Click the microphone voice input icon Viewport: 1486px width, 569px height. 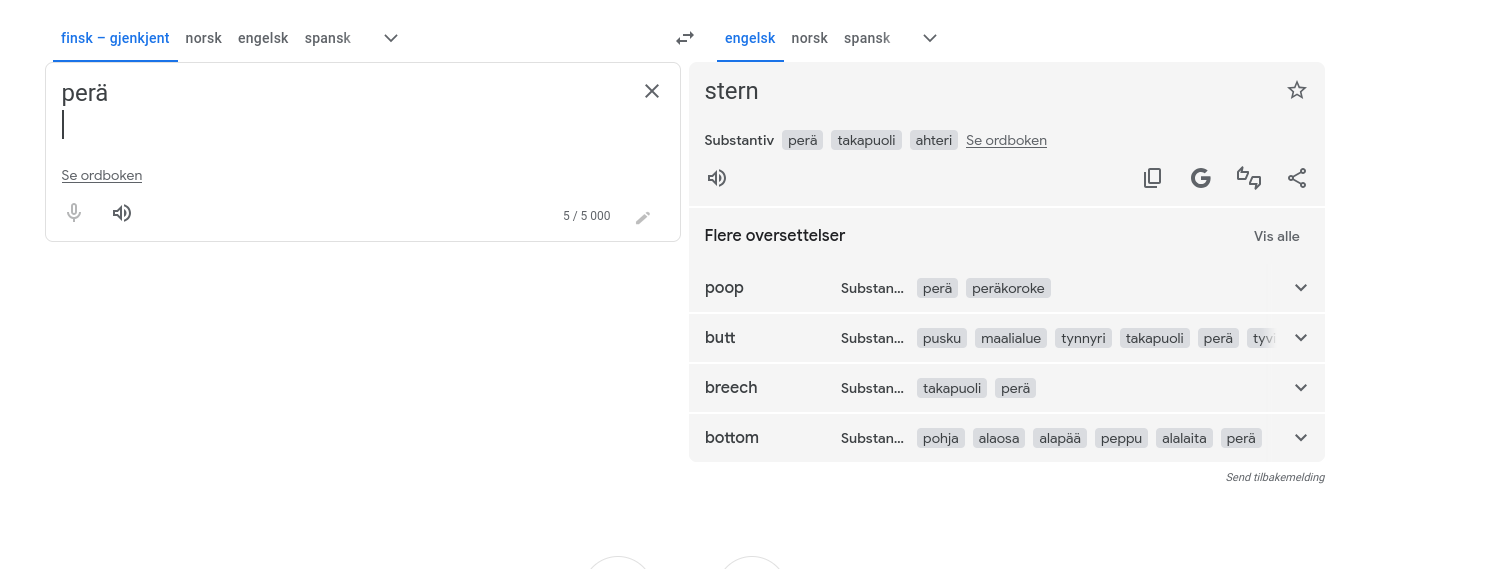click(x=74, y=213)
